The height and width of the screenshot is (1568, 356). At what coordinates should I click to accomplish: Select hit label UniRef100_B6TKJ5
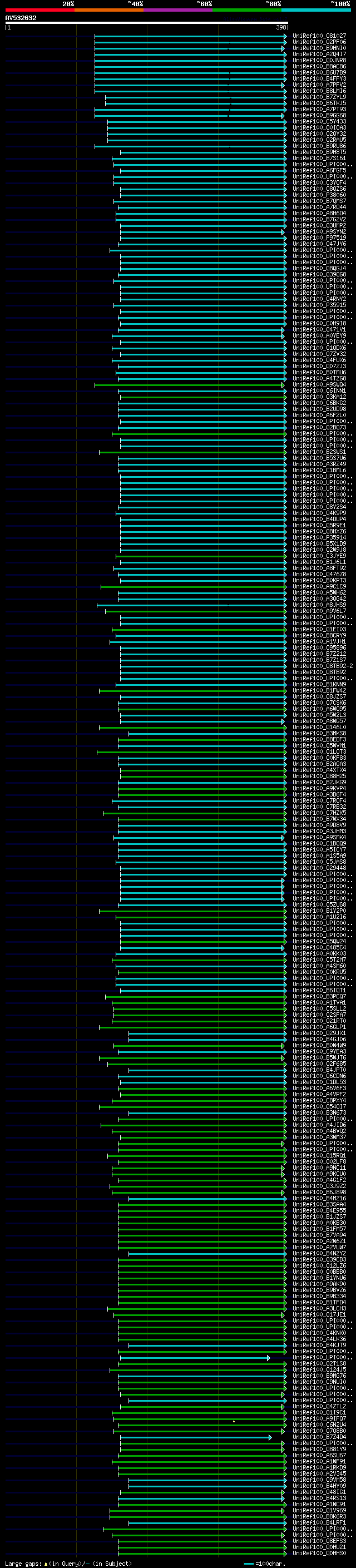[x=319, y=103]
